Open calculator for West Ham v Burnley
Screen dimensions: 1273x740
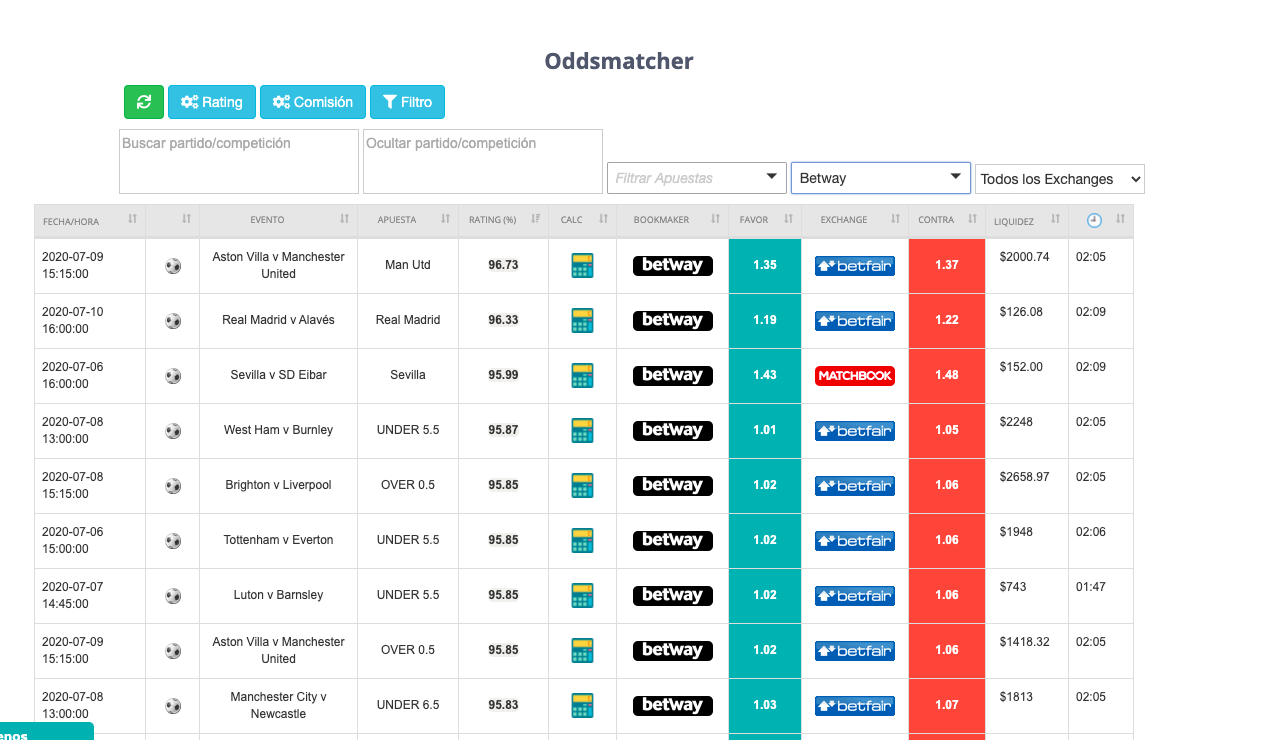point(582,430)
